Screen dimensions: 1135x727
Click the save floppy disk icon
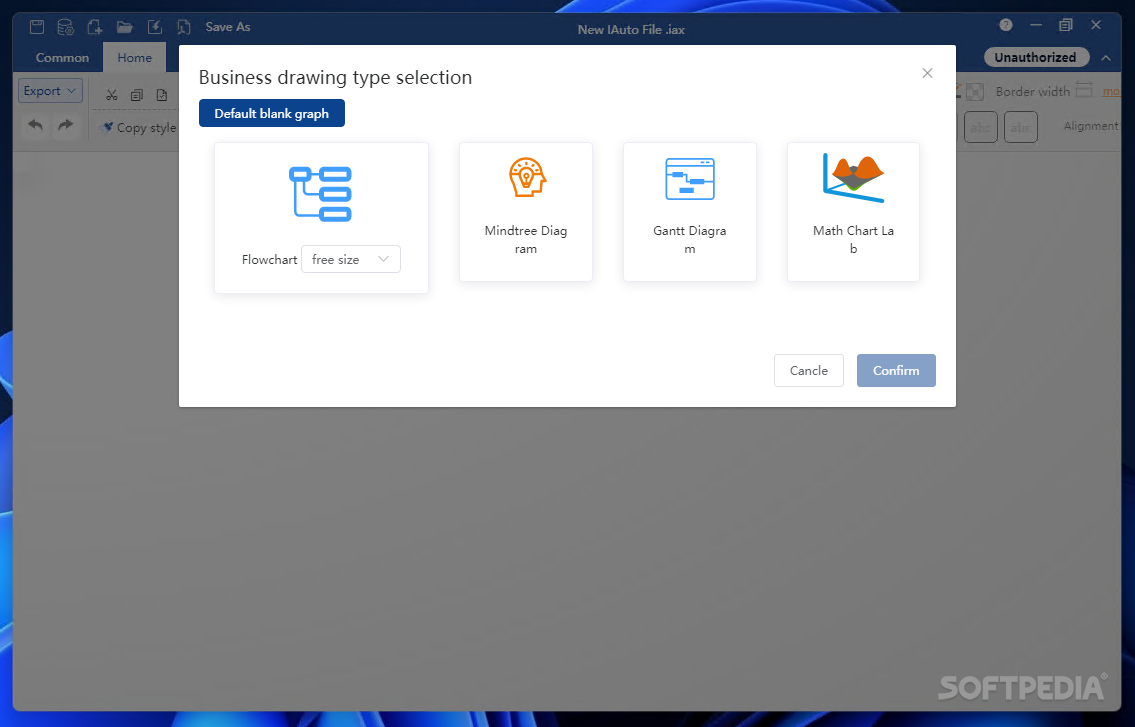point(37,28)
